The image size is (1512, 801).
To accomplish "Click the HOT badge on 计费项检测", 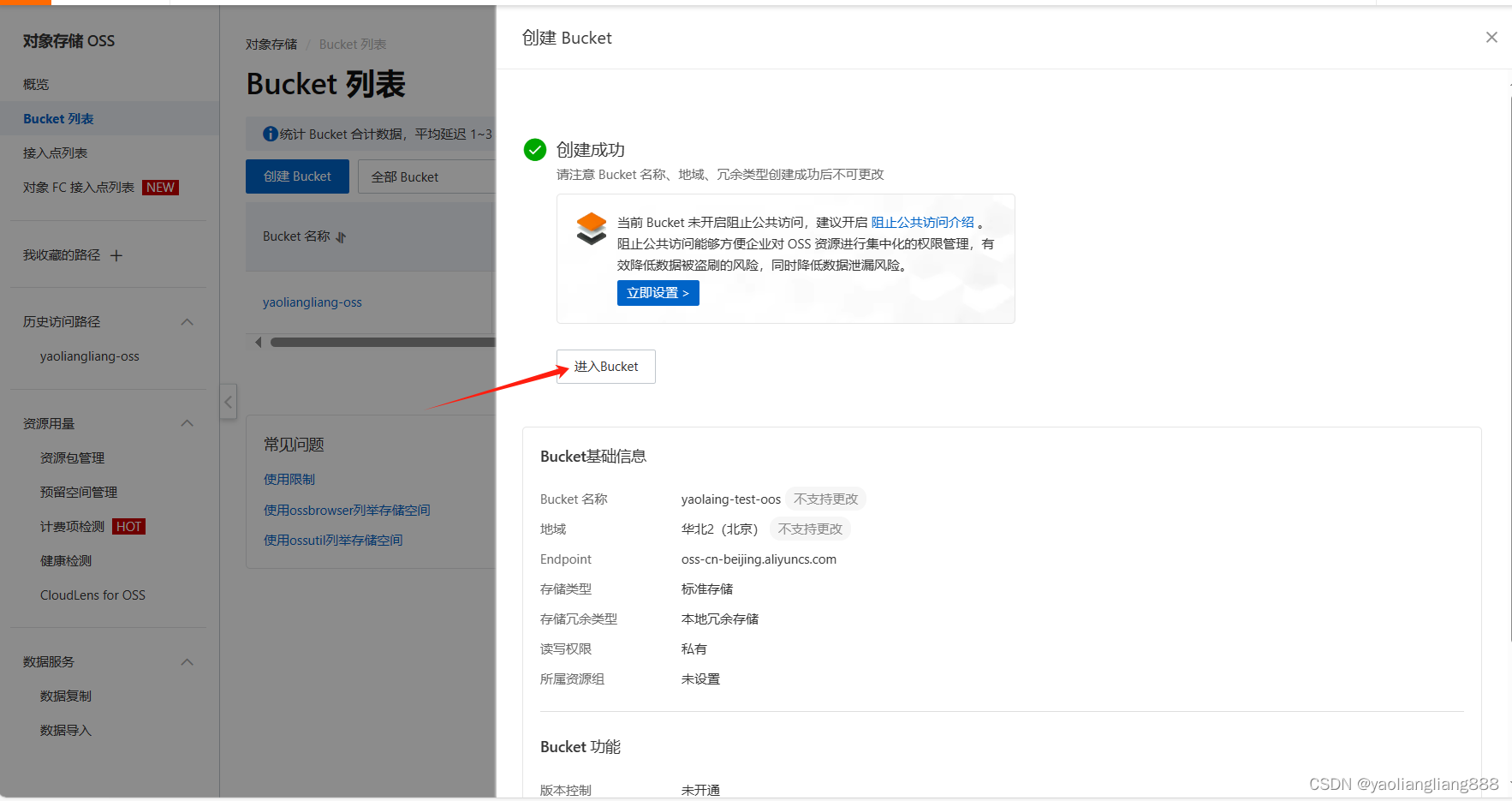I will pos(128,527).
